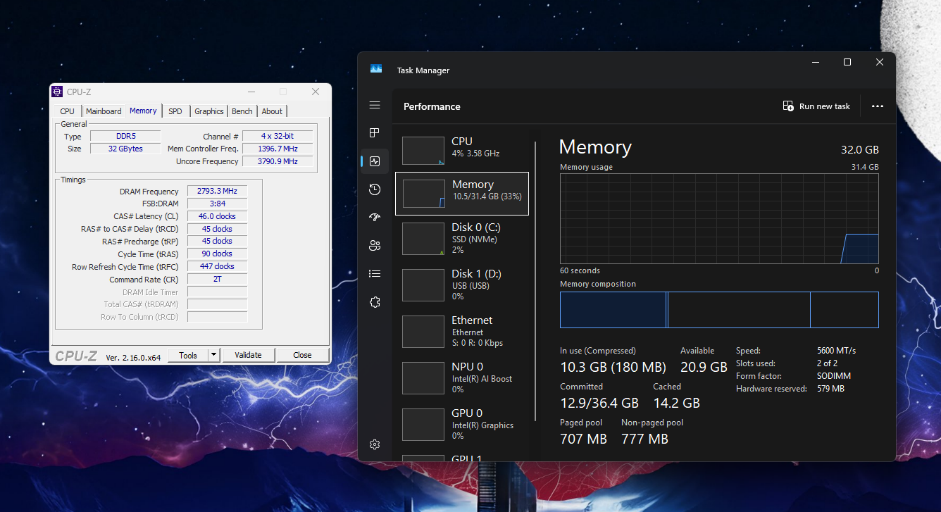Click Hardware reserved 579 MB value
The height and width of the screenshot is (512, 941).
coord(831,388)
